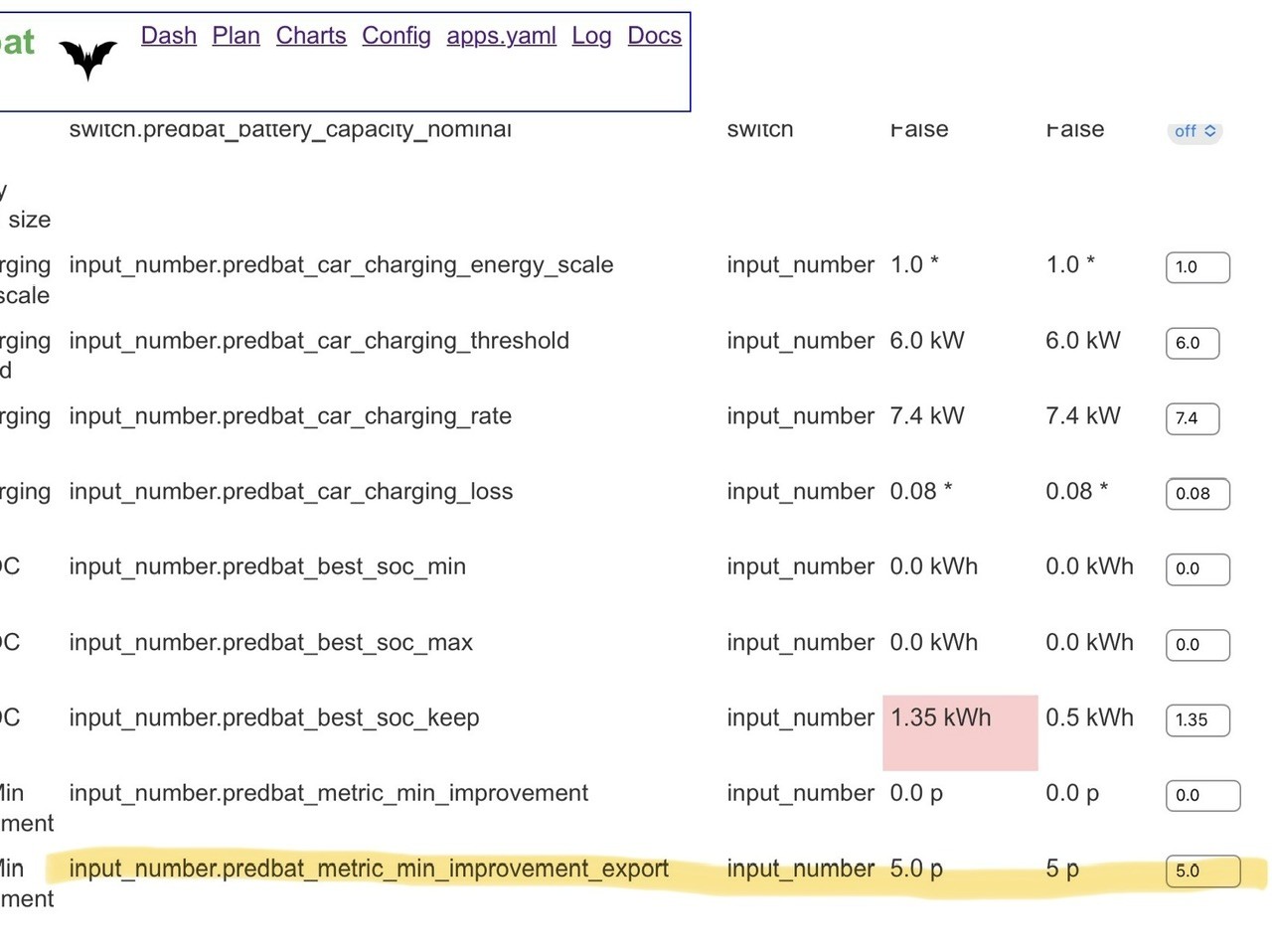Open the off dropdown for battery_capacity_nominal
The image size is (1272, 952).
tap(1194, 131)
